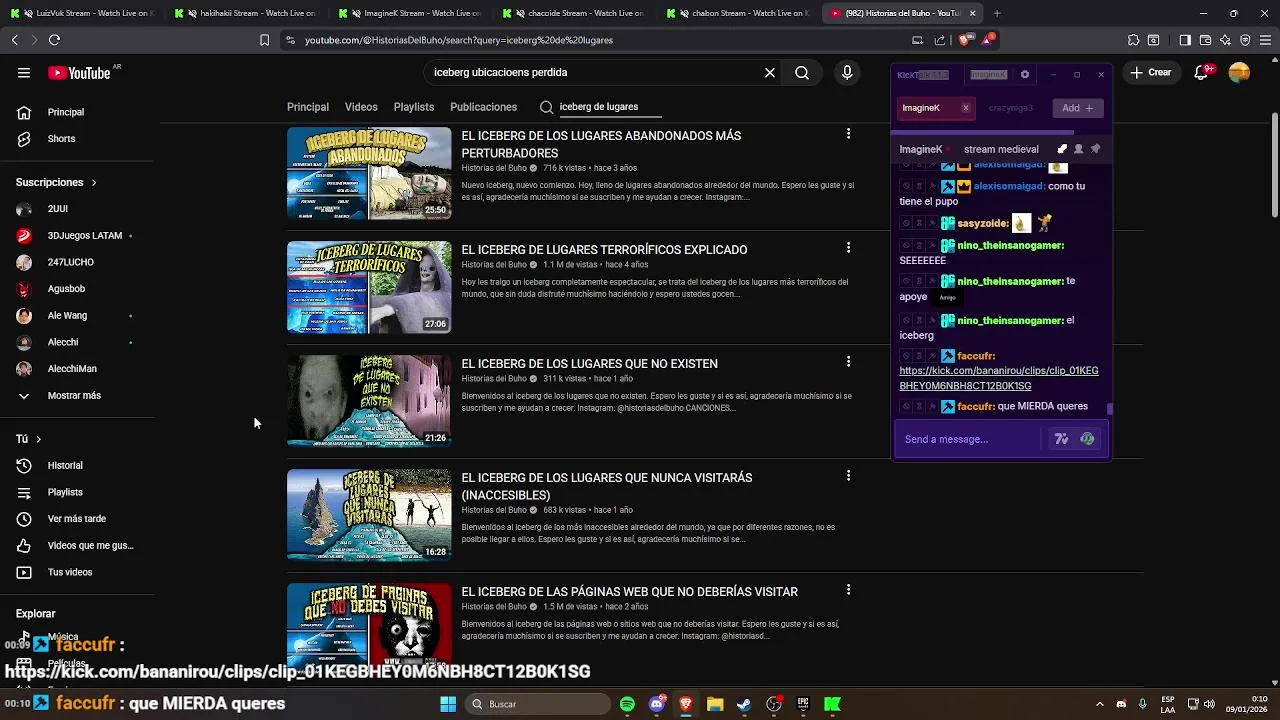
Task: Add a new chatroom in KickTalk
Action: pos(1078,108)
